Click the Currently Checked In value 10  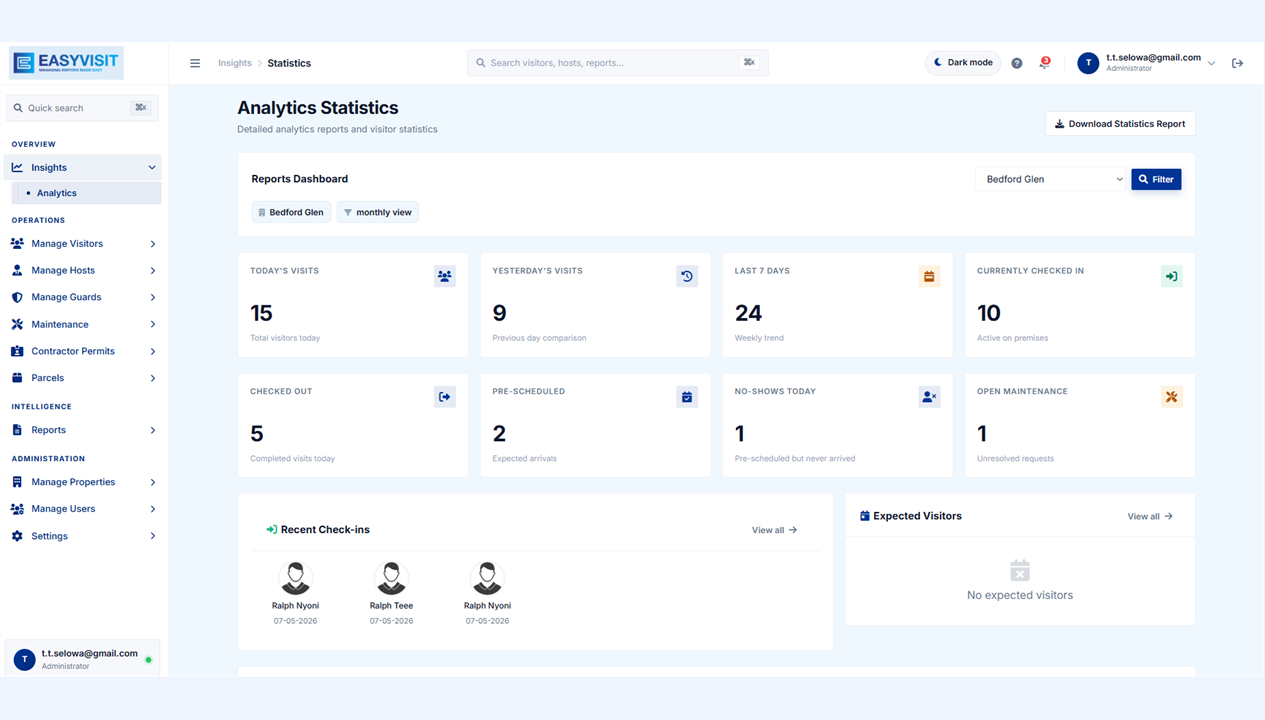989,313
